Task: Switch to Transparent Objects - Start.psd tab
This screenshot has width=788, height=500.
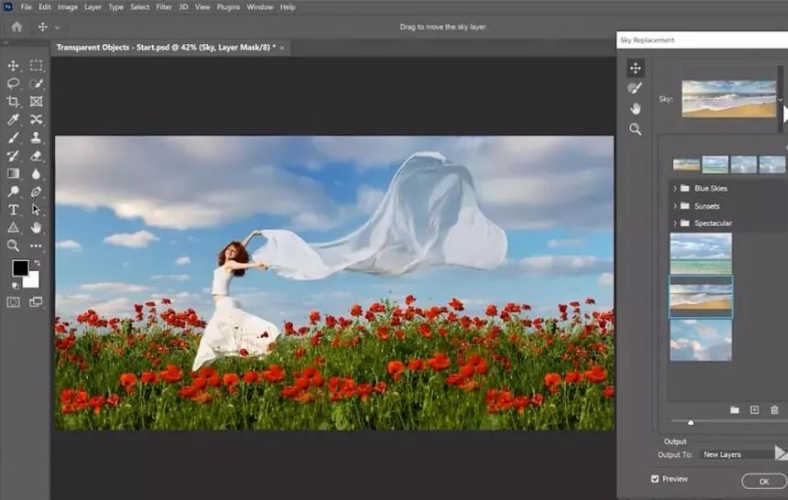Action: click(x=166, y=47)
